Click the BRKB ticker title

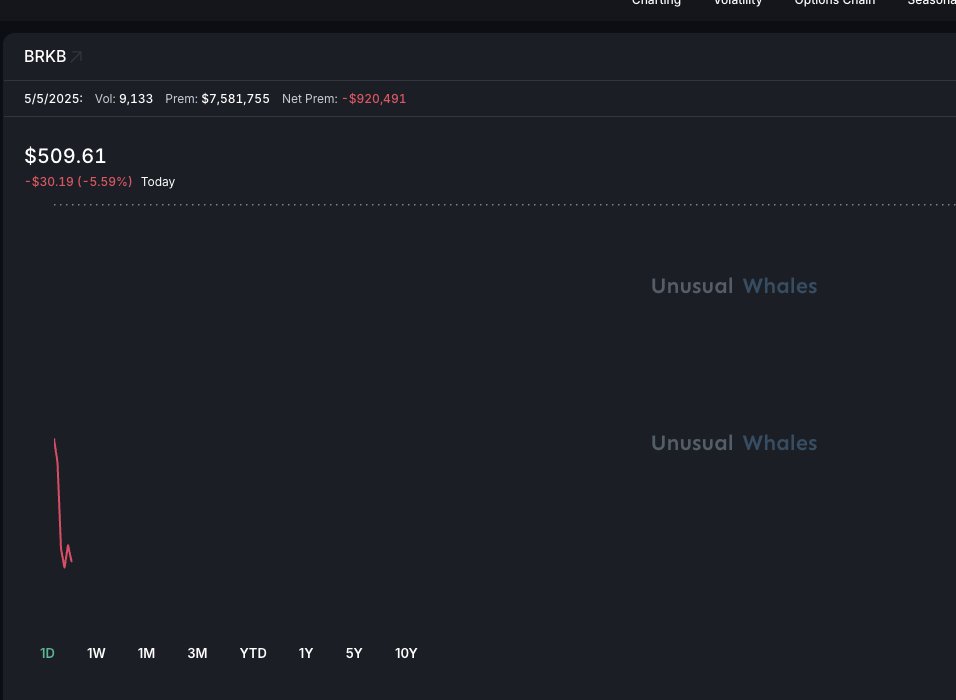[45, 56]
